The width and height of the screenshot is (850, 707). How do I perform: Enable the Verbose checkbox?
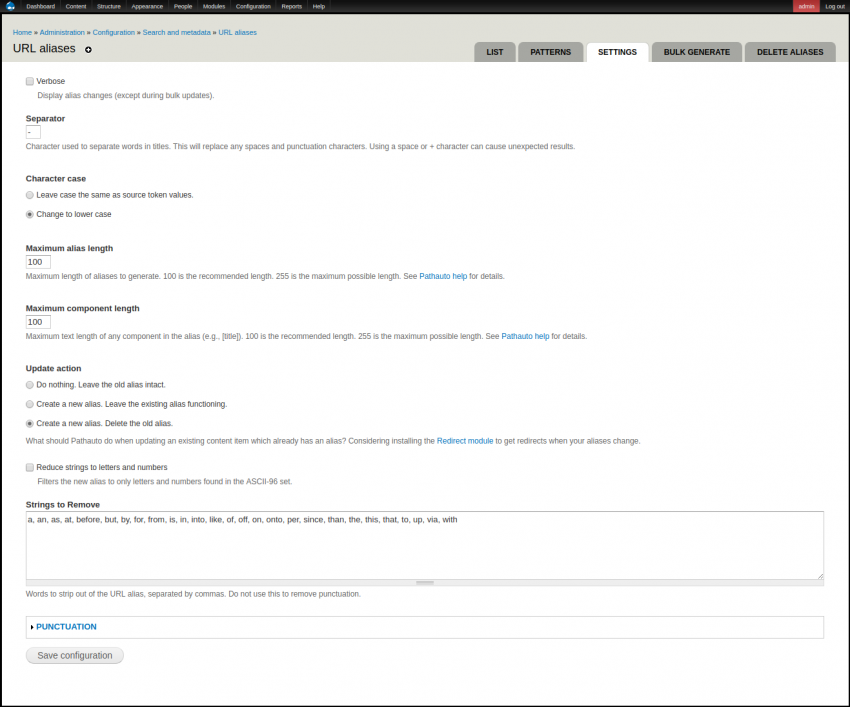30,81
